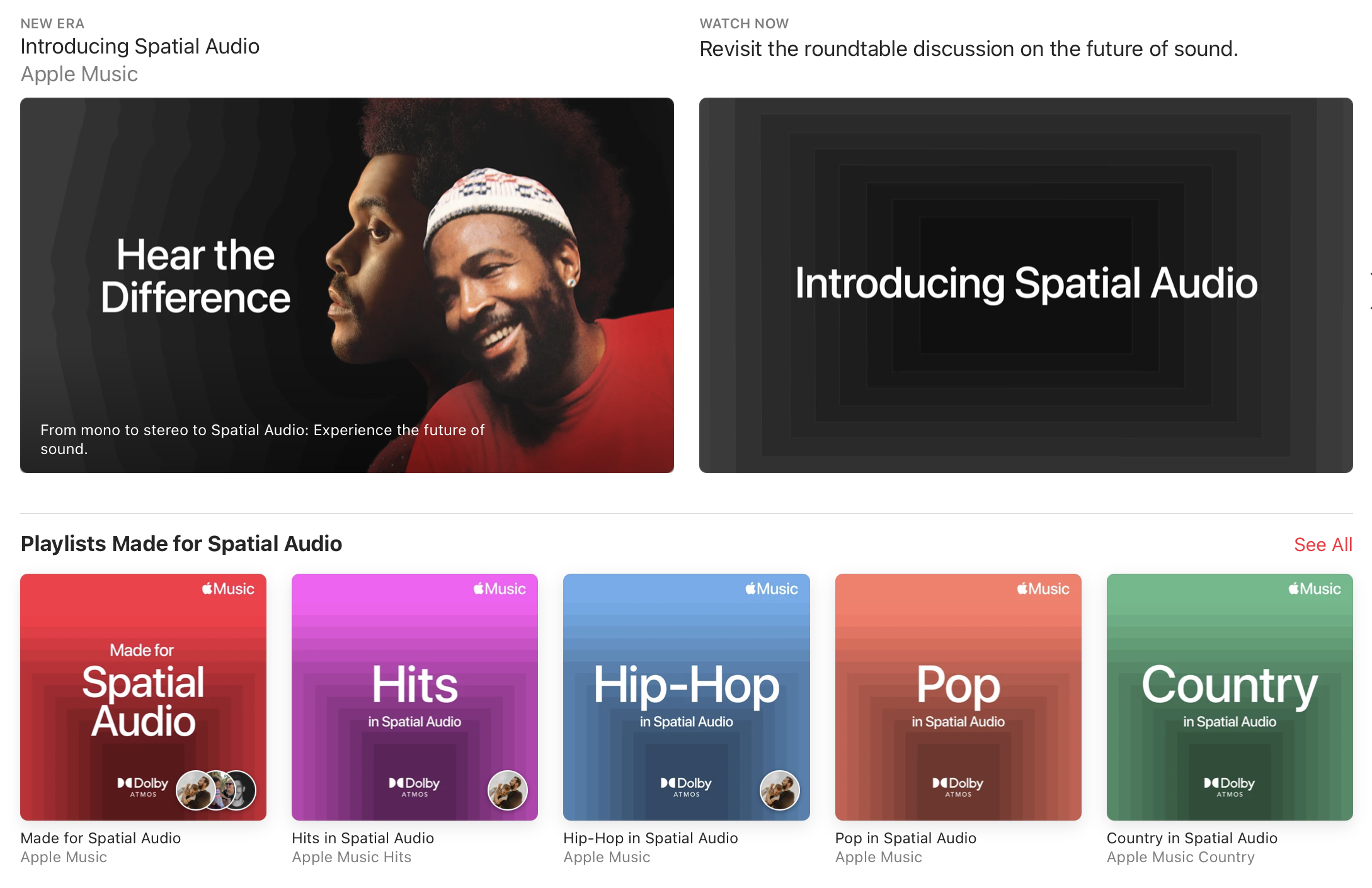Play the Introducing Spatial Audio video
This screenshot has height=888, width=1372.
(x=1026, y=285)
